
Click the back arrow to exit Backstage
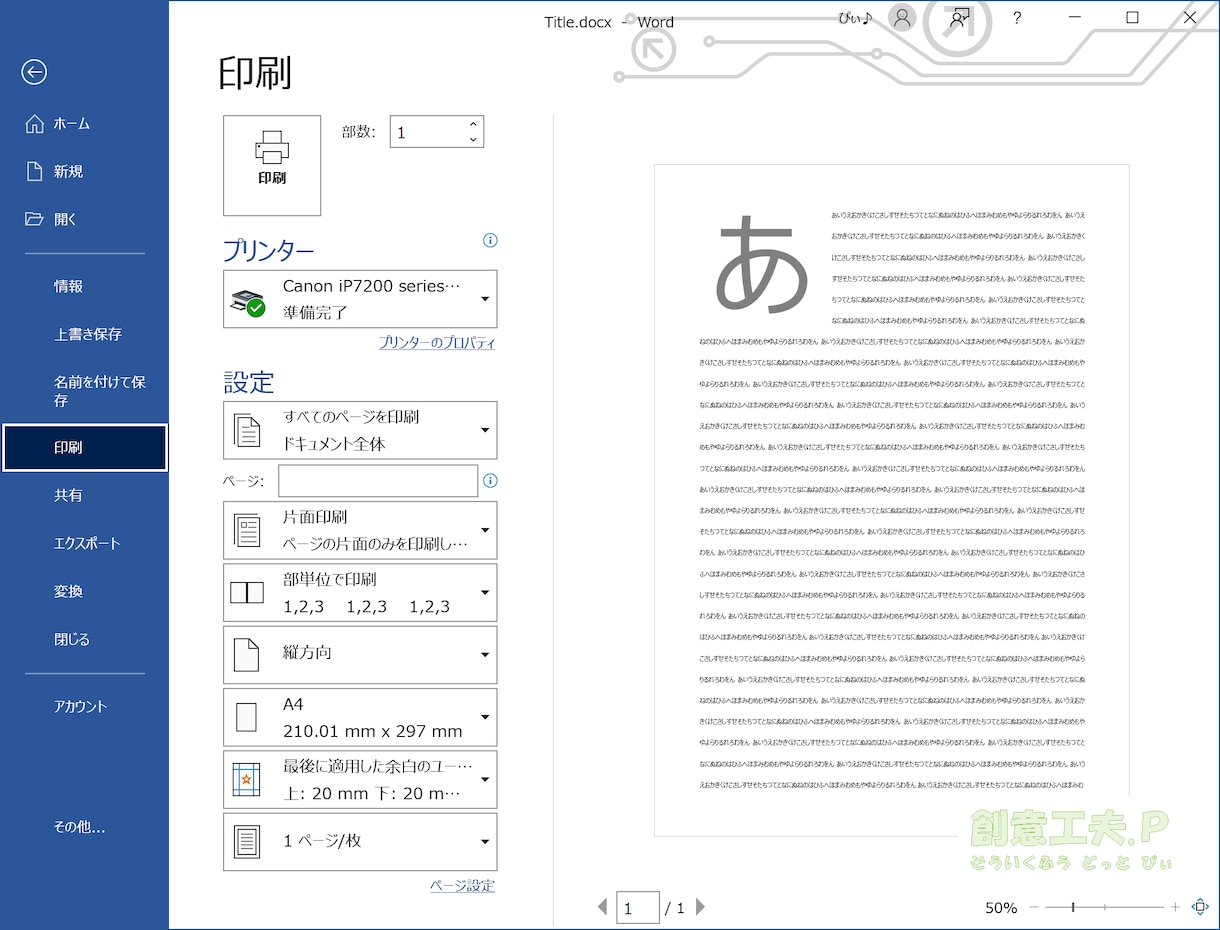[x=34, y=72]
